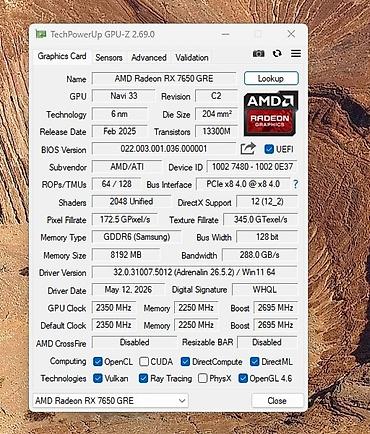370x434 pixels.
Task: Minimize the GPU-Z window
Action: 226,34
